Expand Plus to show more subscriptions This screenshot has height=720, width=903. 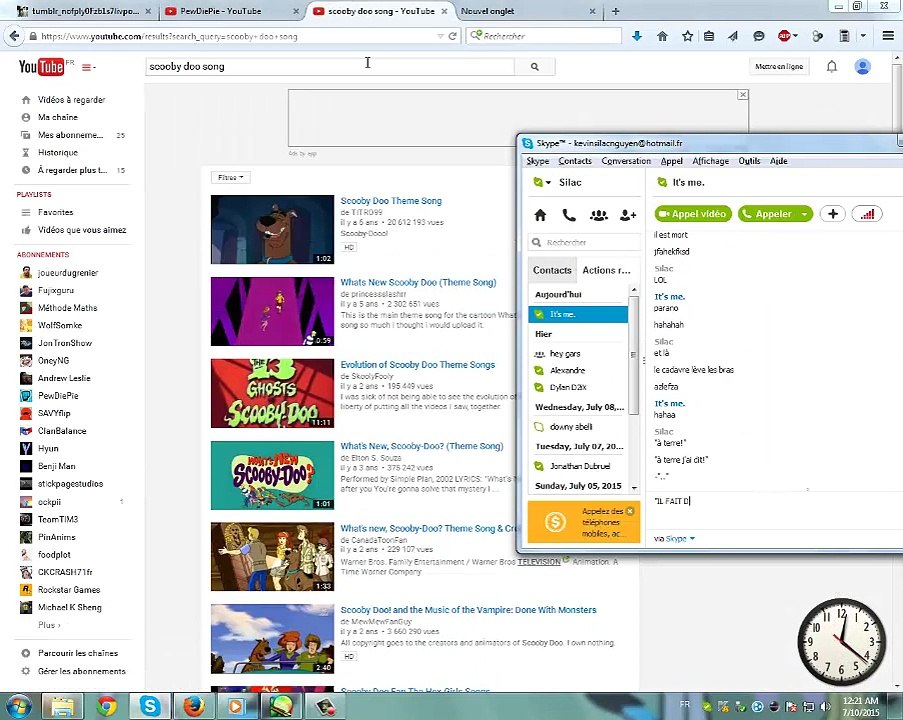click(49, 625)
